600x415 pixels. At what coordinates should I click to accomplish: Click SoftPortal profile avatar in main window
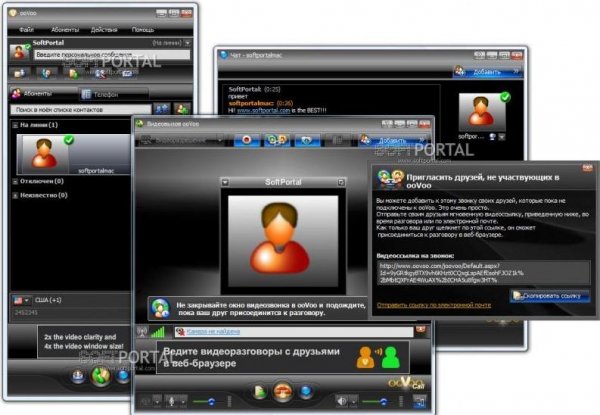click(19, 52)
